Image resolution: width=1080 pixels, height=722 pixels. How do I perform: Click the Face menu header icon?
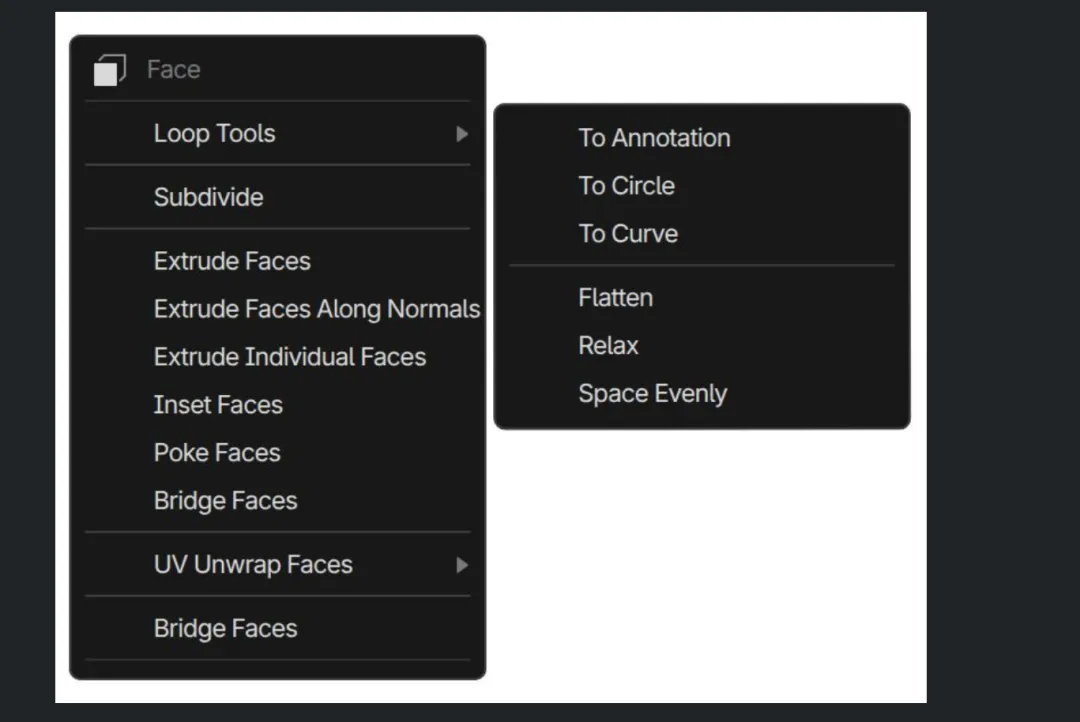[x=109, y=70]
